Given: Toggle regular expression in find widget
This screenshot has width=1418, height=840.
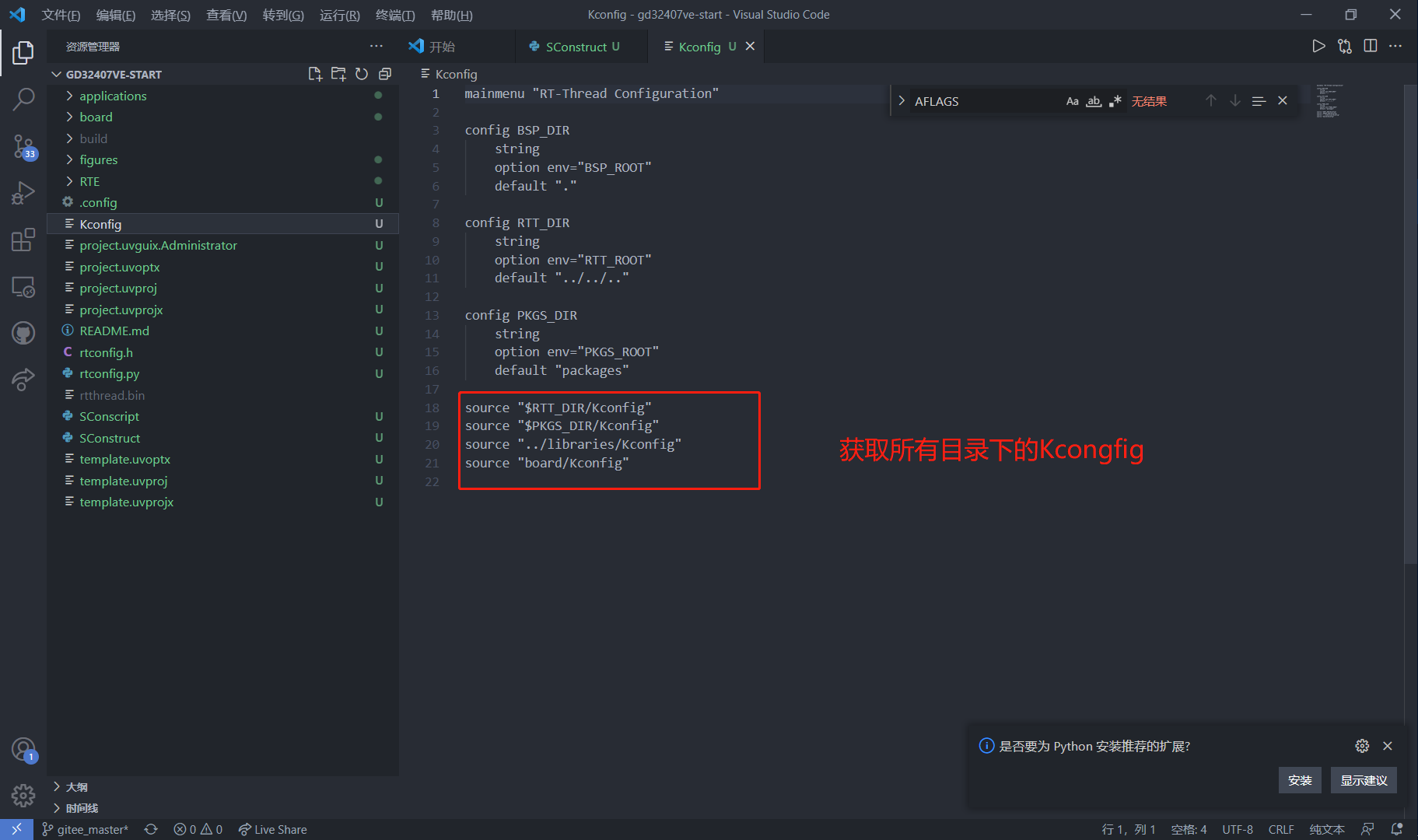Looking at the screenshot, I should click(x=1115, y=101).
